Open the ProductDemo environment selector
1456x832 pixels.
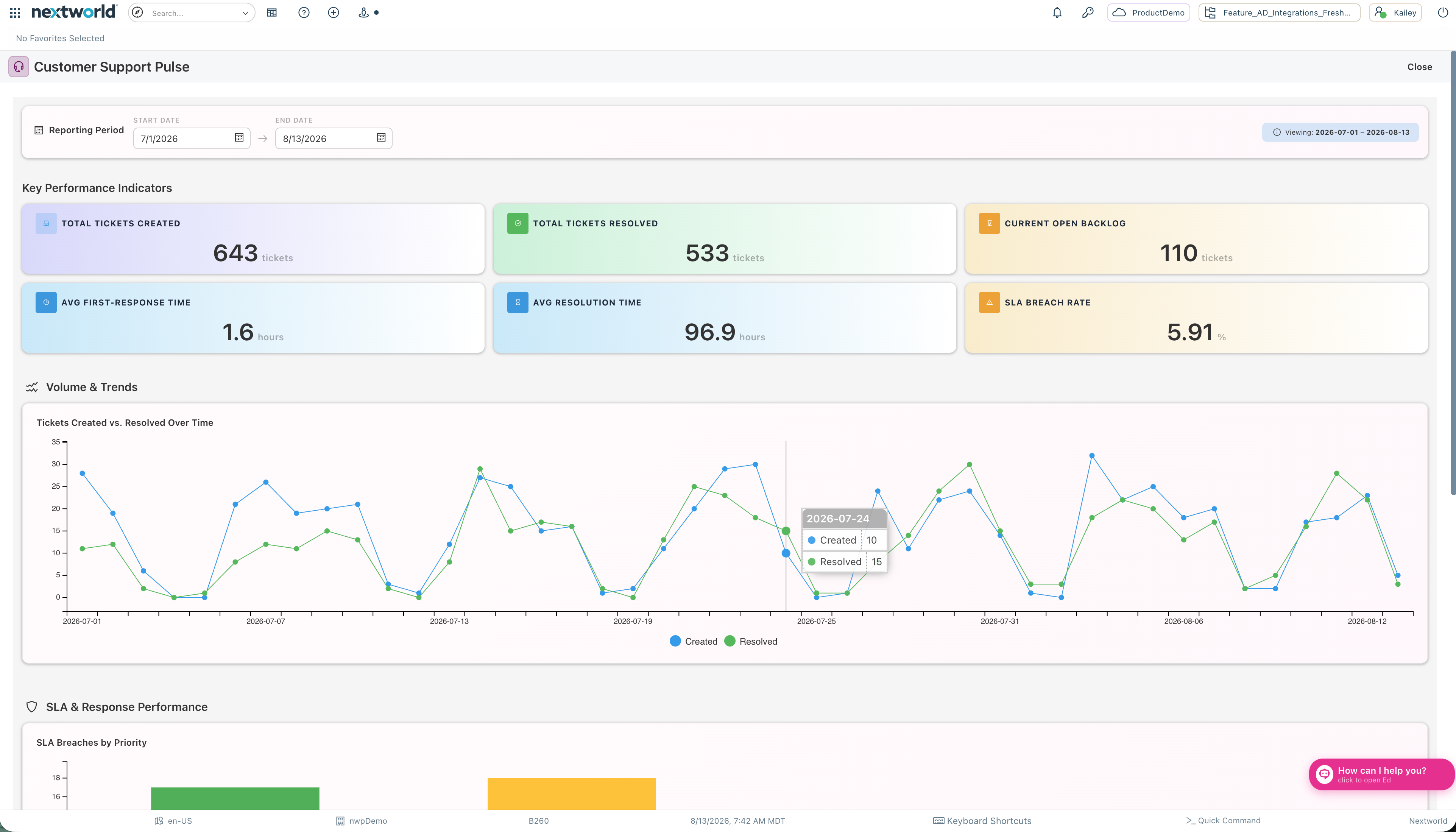coord(1149,12)
